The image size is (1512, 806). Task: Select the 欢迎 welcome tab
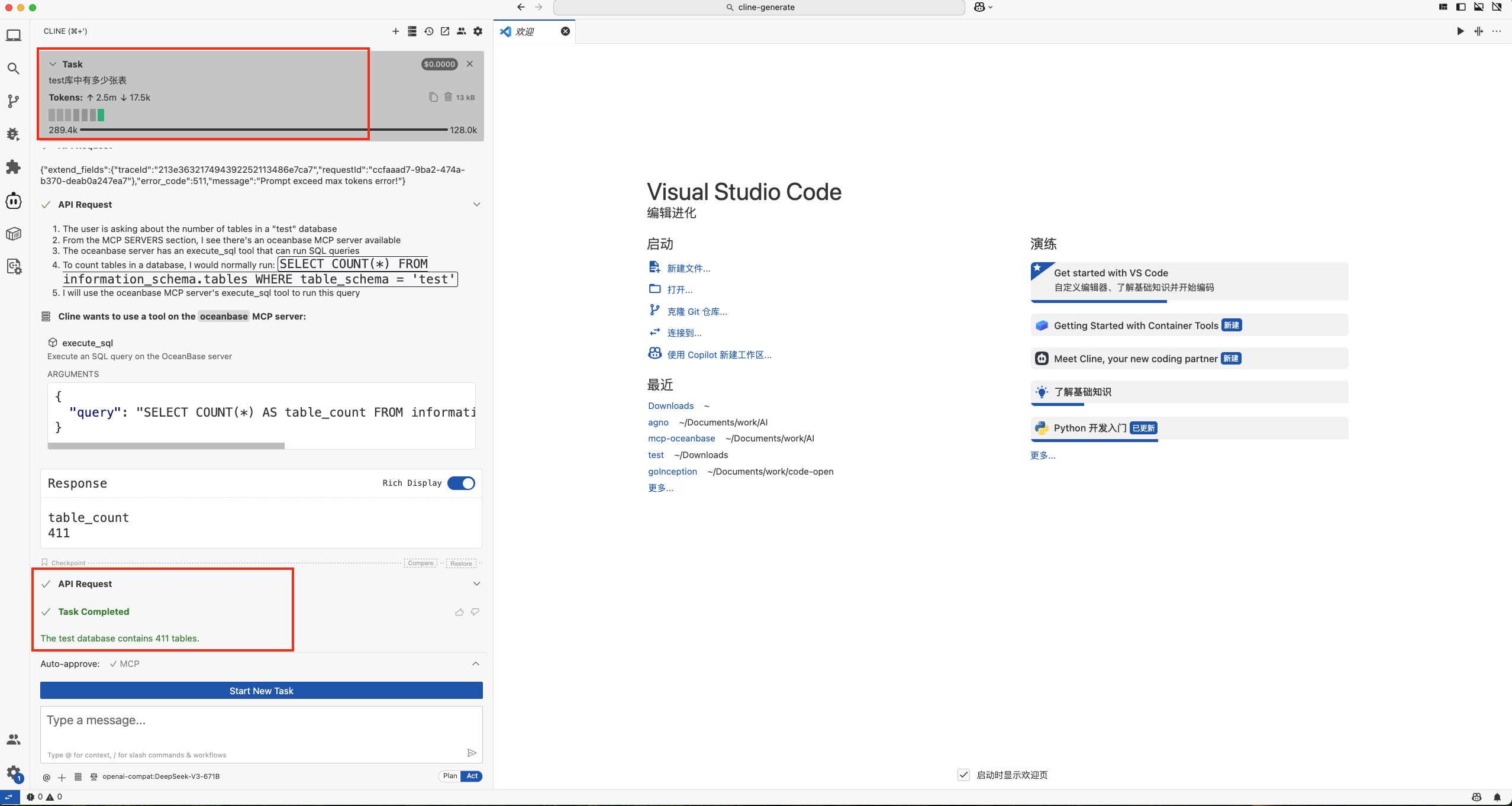(x=525, y=31)
